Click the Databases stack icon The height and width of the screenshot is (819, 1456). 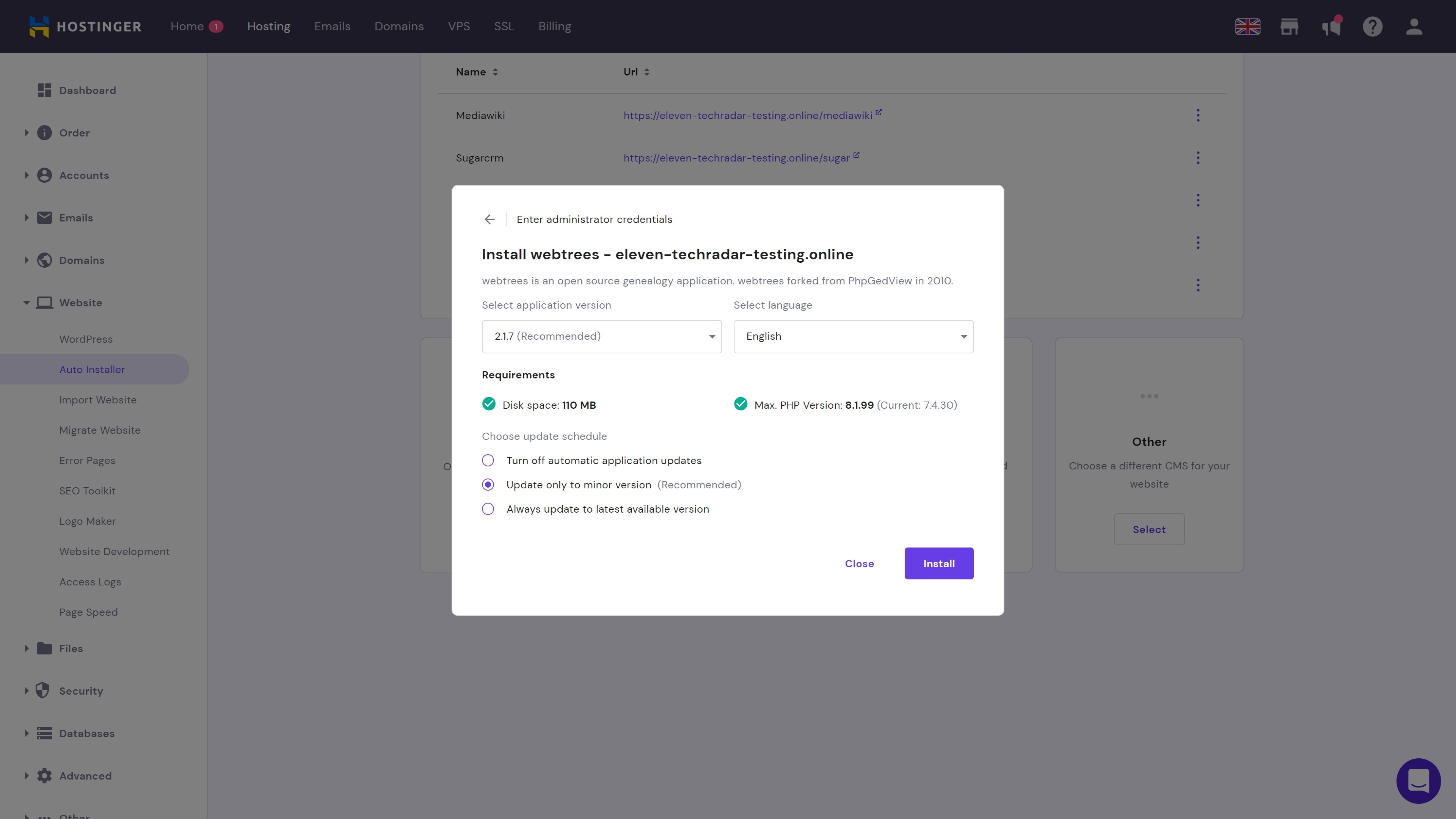(44, 733)
